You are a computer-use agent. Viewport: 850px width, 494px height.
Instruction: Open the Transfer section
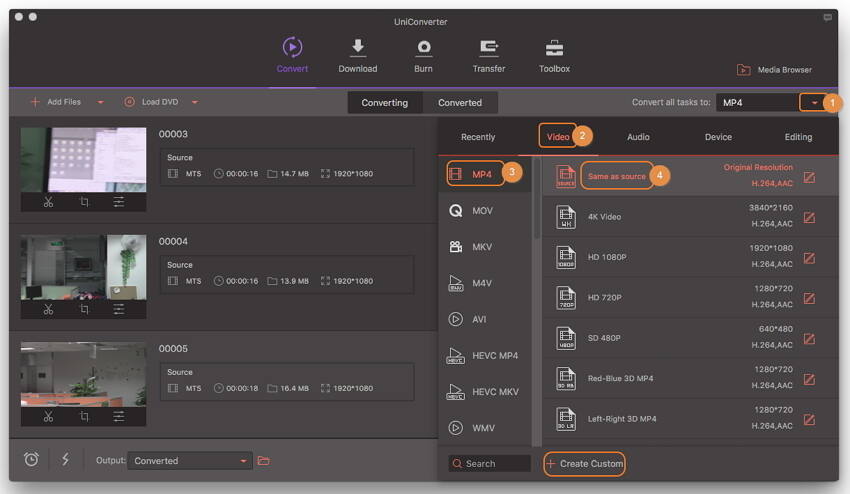[488, 55]
